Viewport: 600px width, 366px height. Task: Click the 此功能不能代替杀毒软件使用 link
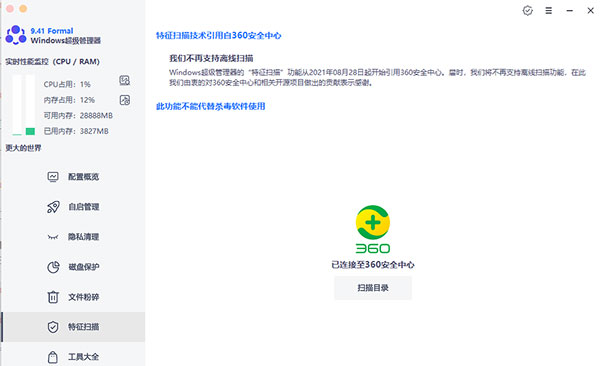click(x=210, y=106)
